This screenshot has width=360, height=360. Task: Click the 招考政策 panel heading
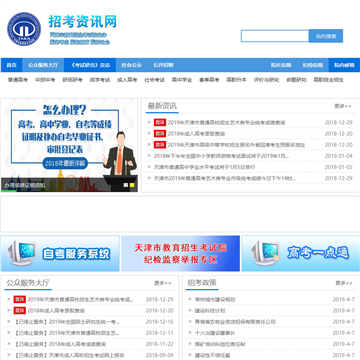tap(202, 283)
